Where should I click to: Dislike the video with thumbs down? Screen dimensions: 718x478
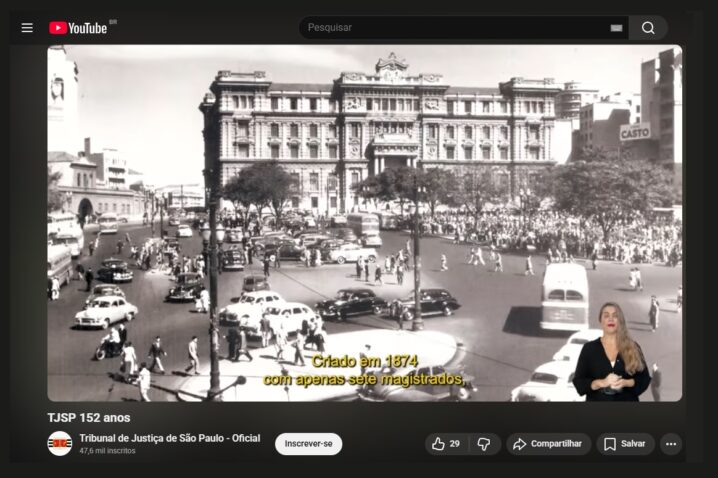[x=484, y=444]
